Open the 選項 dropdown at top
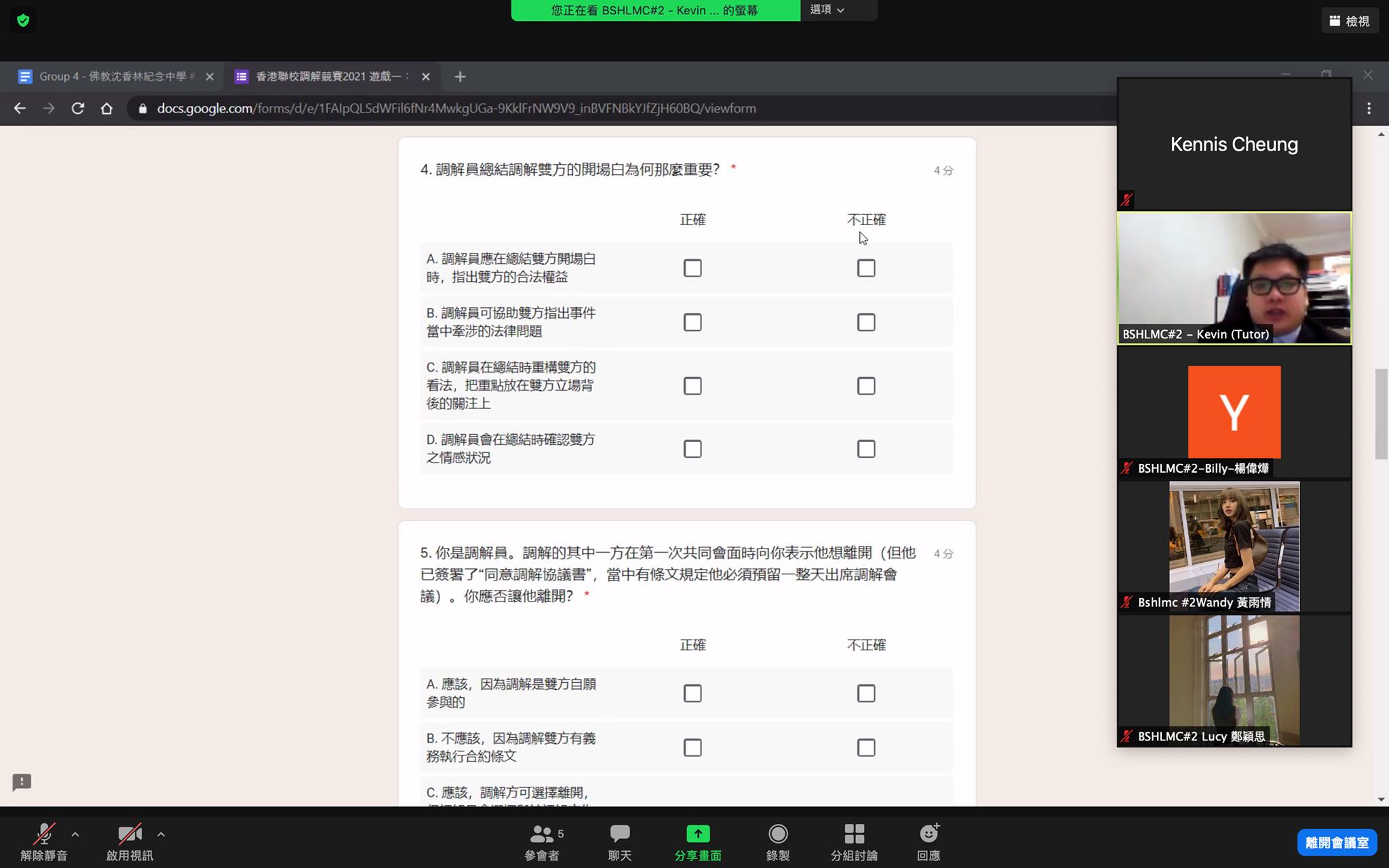1389x868 pixels. 827,10
